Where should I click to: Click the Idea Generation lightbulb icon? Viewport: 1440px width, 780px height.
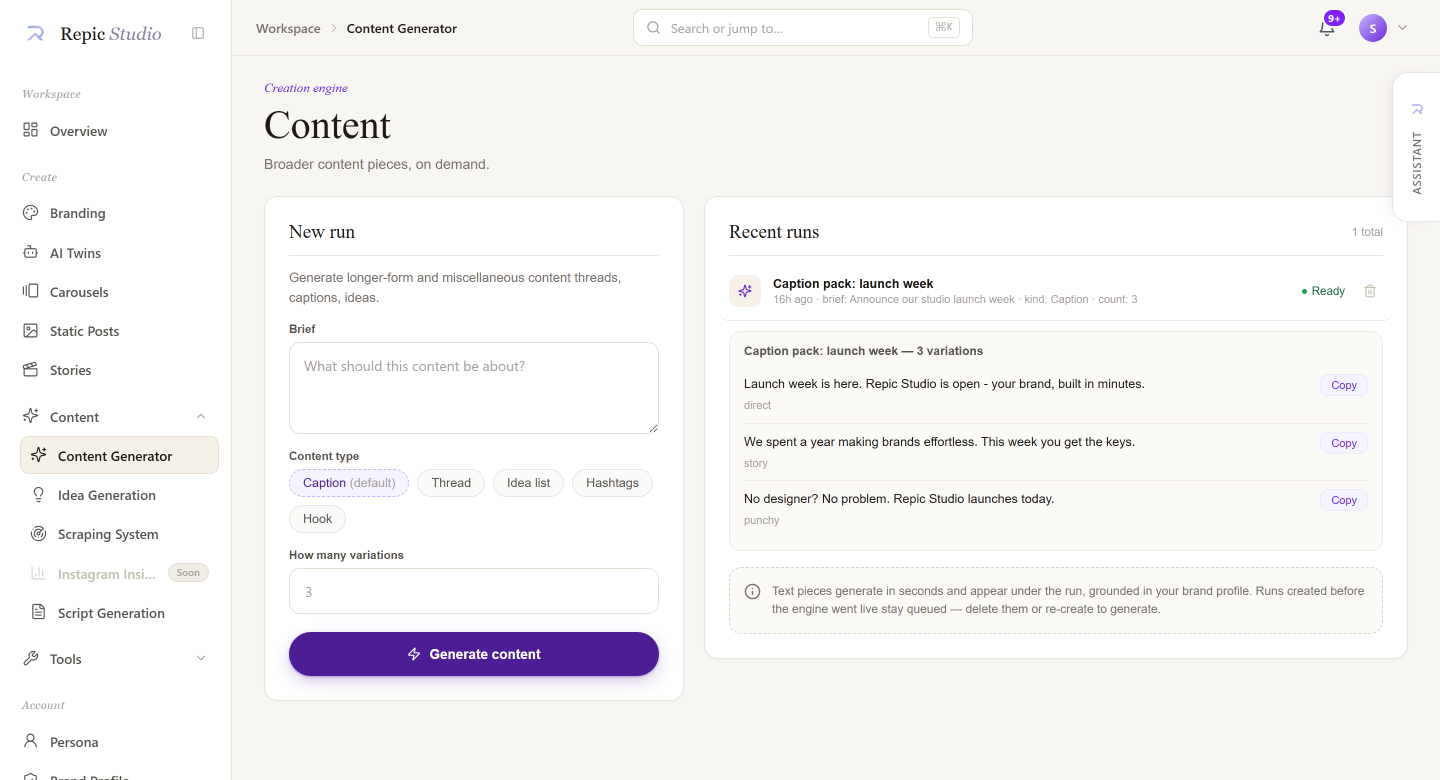[39, 495]
